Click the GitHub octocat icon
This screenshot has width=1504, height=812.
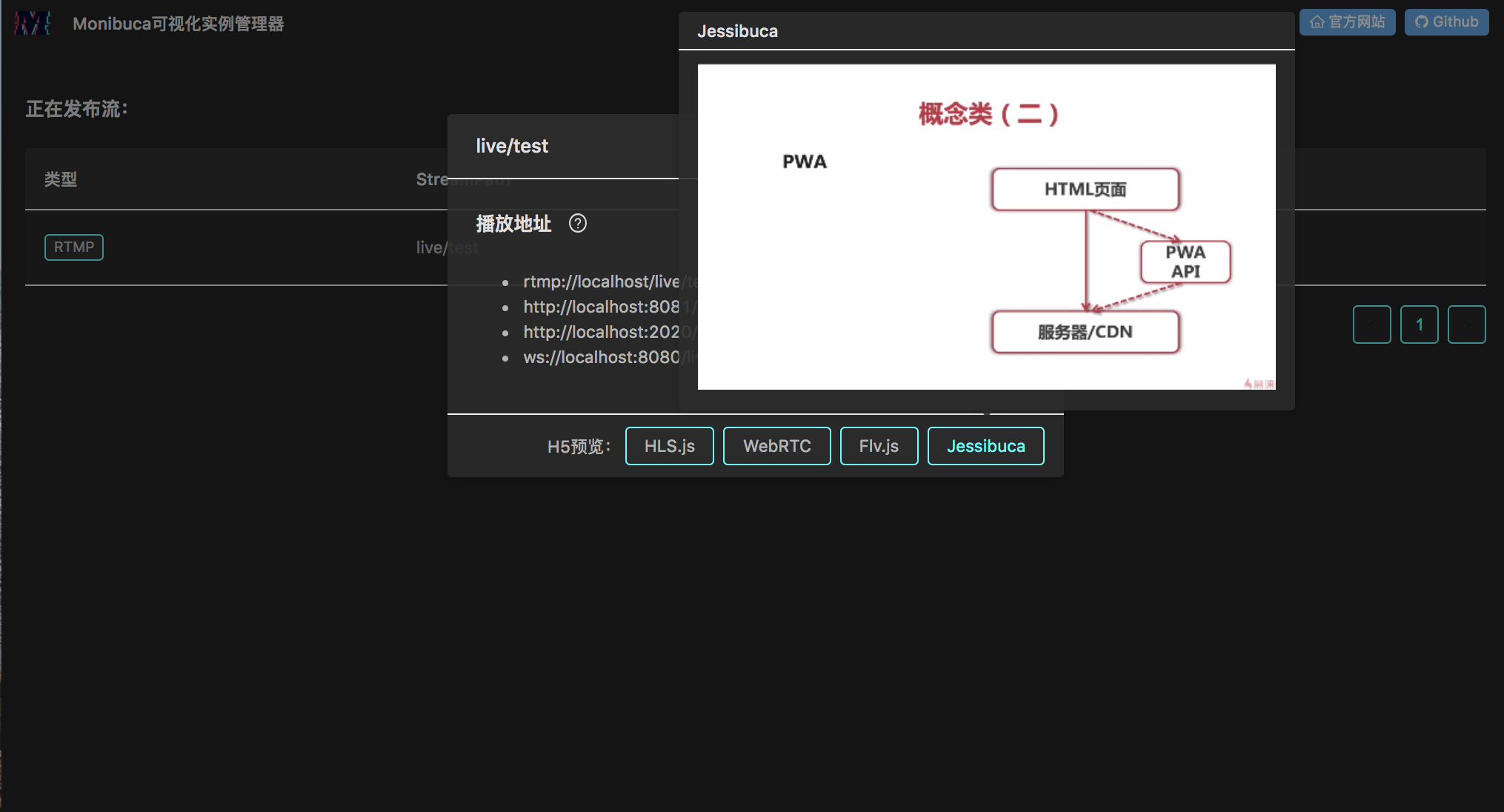(x=1421, y=22)
